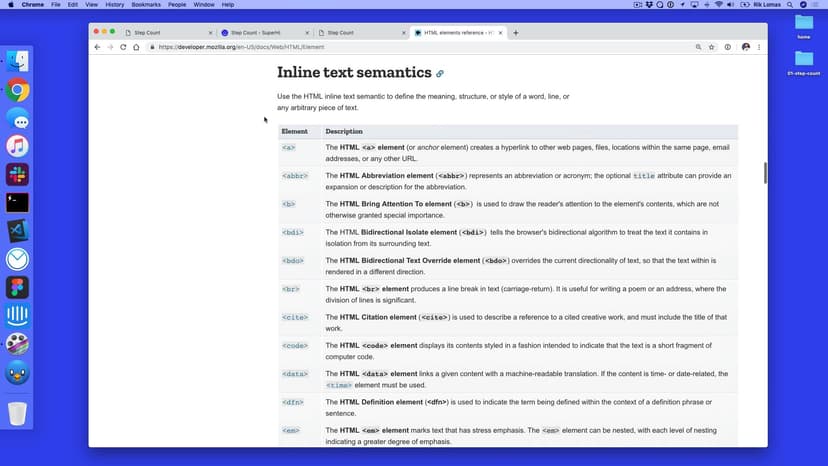
Task: Launch Visual Studio Code from the dock
Action: (x=17, y=231)
